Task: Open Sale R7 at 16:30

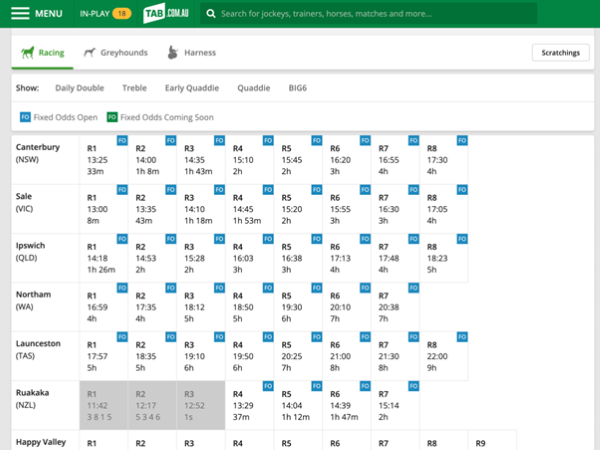Action: [x=395, y=209]
